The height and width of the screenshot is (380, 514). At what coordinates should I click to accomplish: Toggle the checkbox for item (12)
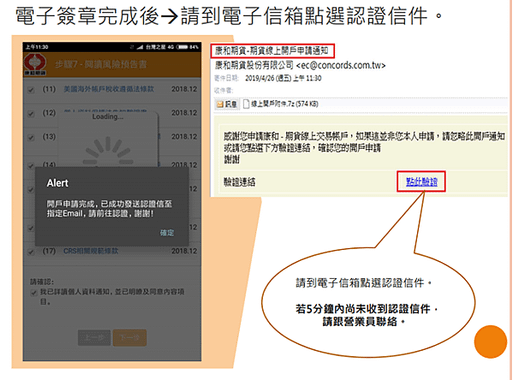[x=31, y=114]
